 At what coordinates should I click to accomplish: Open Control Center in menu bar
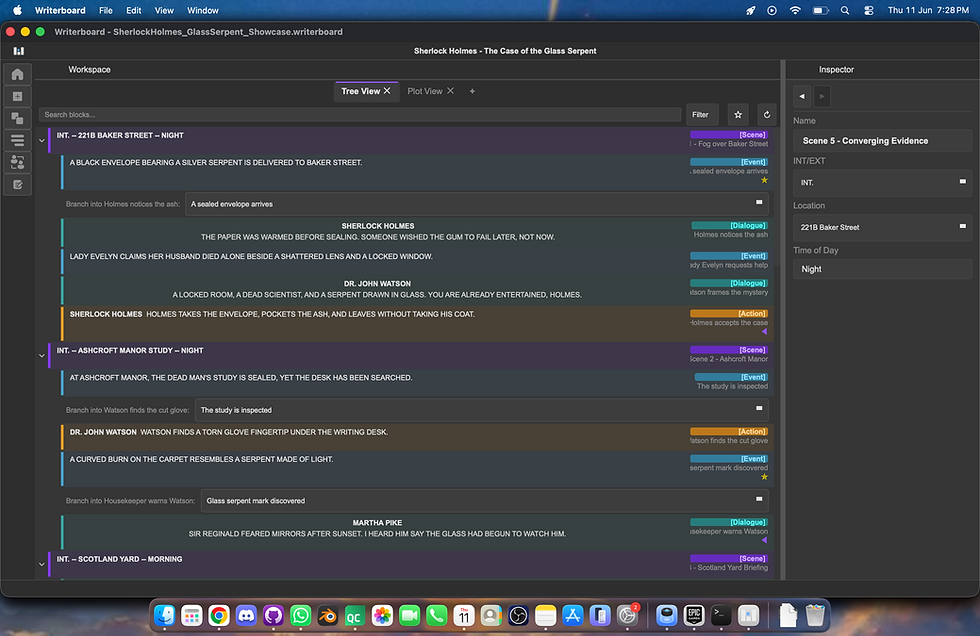click(x=869, y=11)
